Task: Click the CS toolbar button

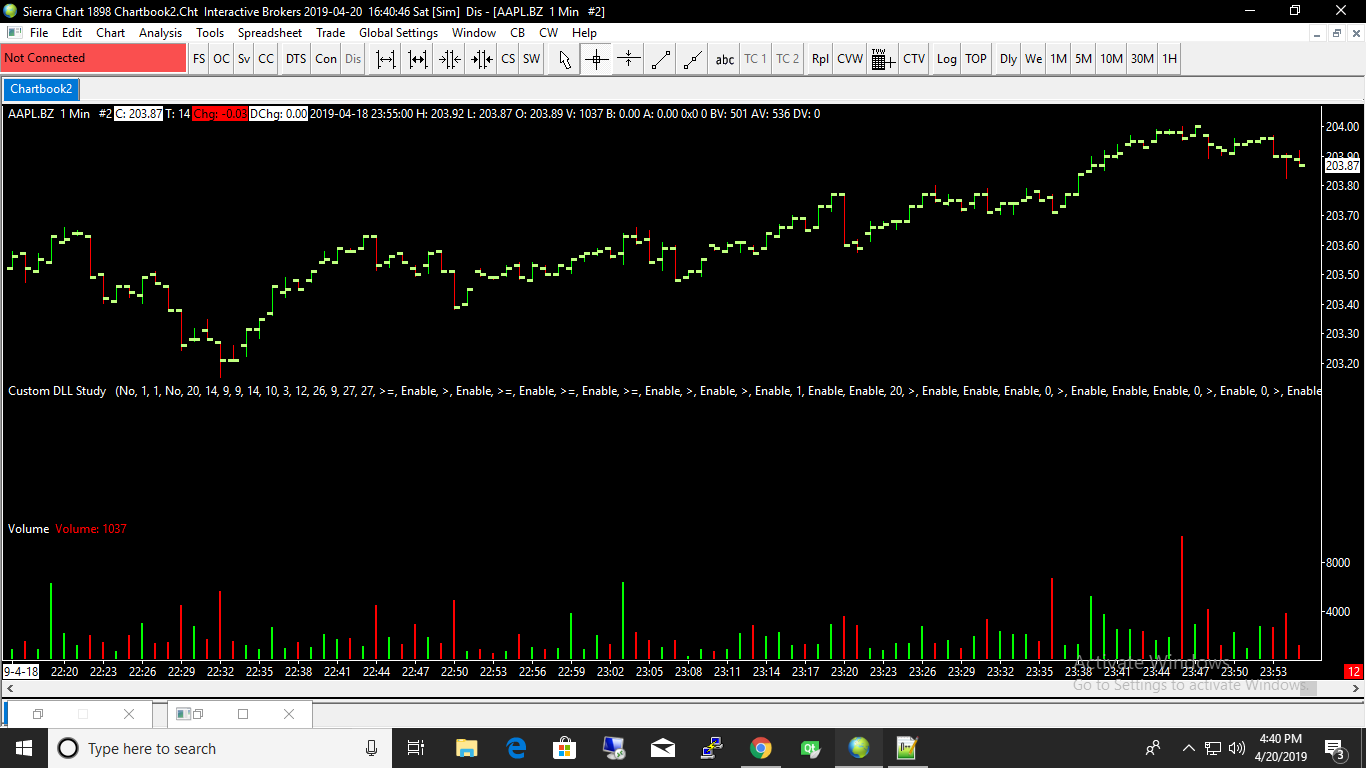Action: (508, 59)
